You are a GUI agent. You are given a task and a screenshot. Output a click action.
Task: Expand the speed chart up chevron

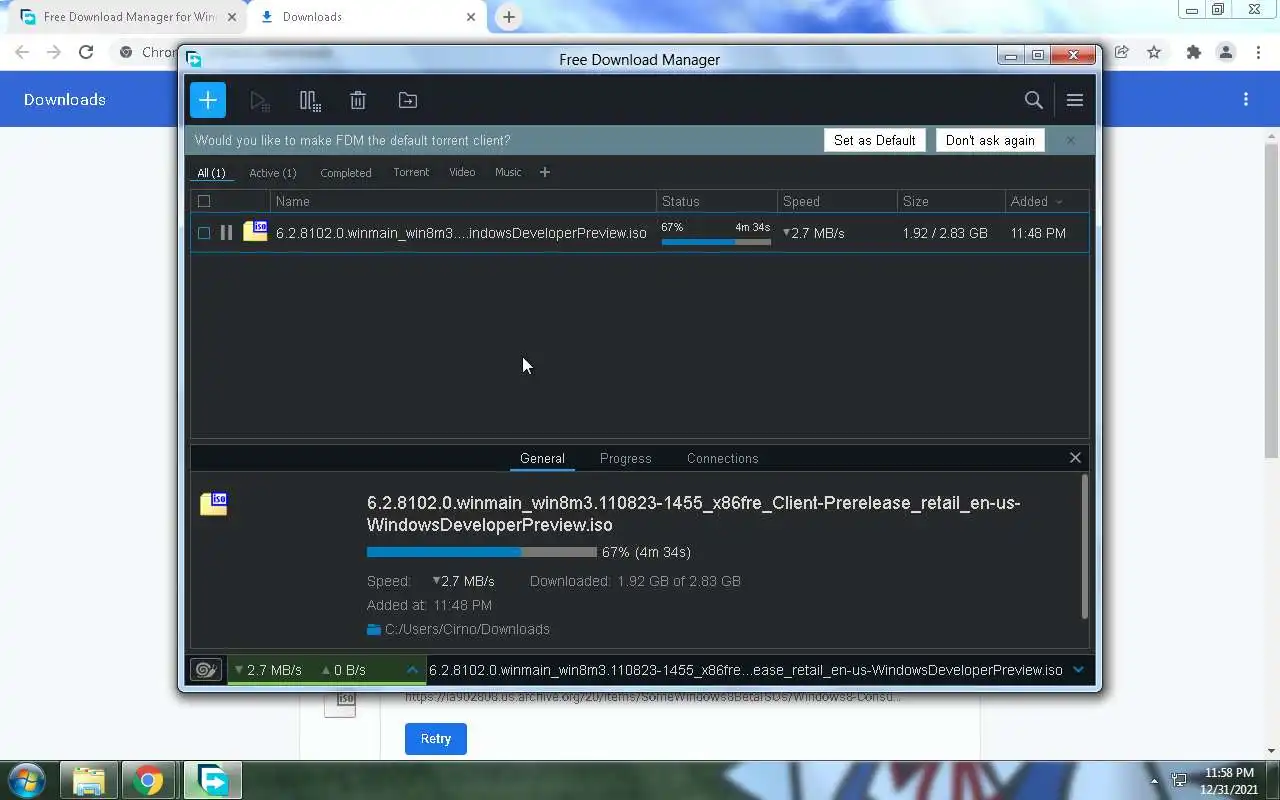[412, 670]
